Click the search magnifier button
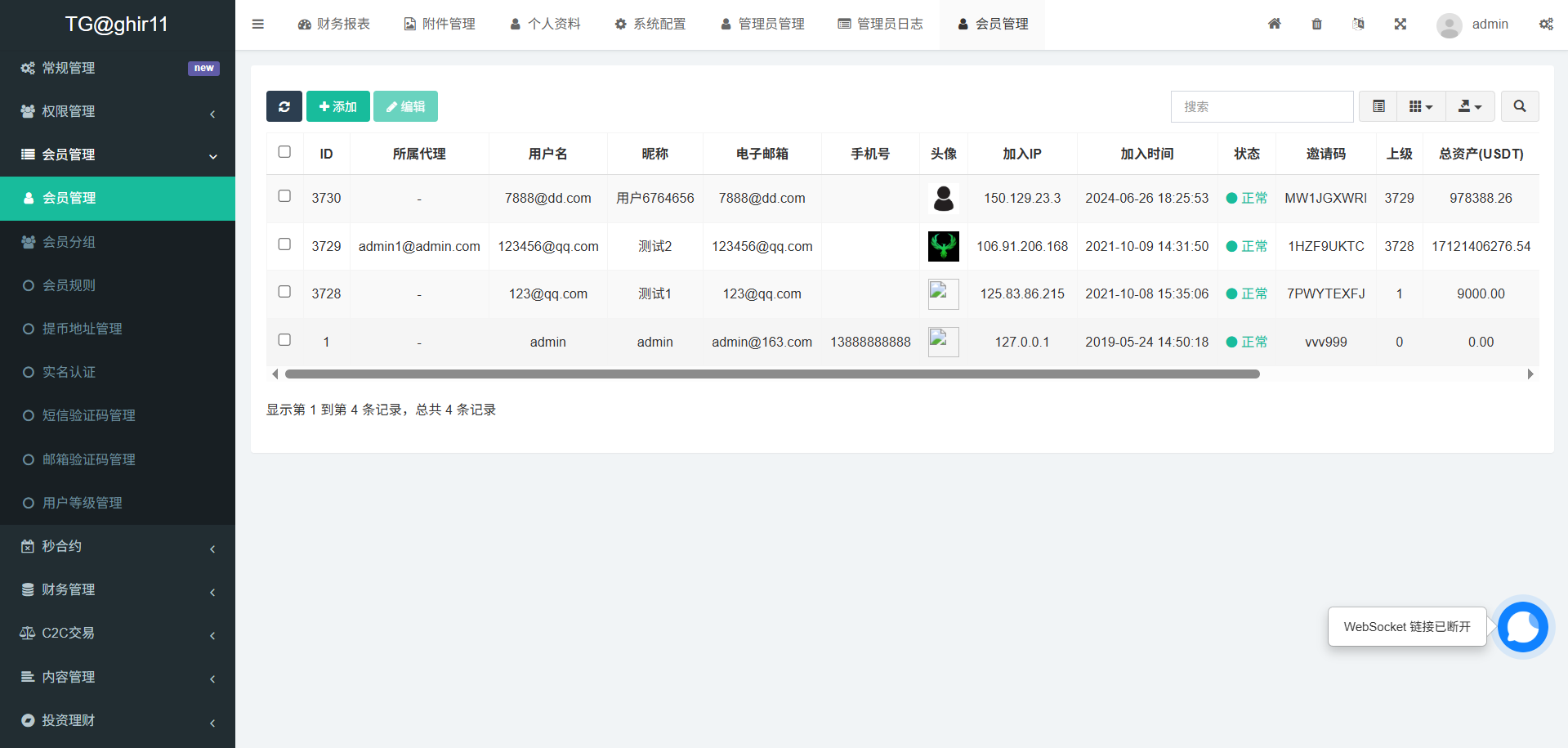This screenshot has height=748, width=1568. [x=1519, y=106]
